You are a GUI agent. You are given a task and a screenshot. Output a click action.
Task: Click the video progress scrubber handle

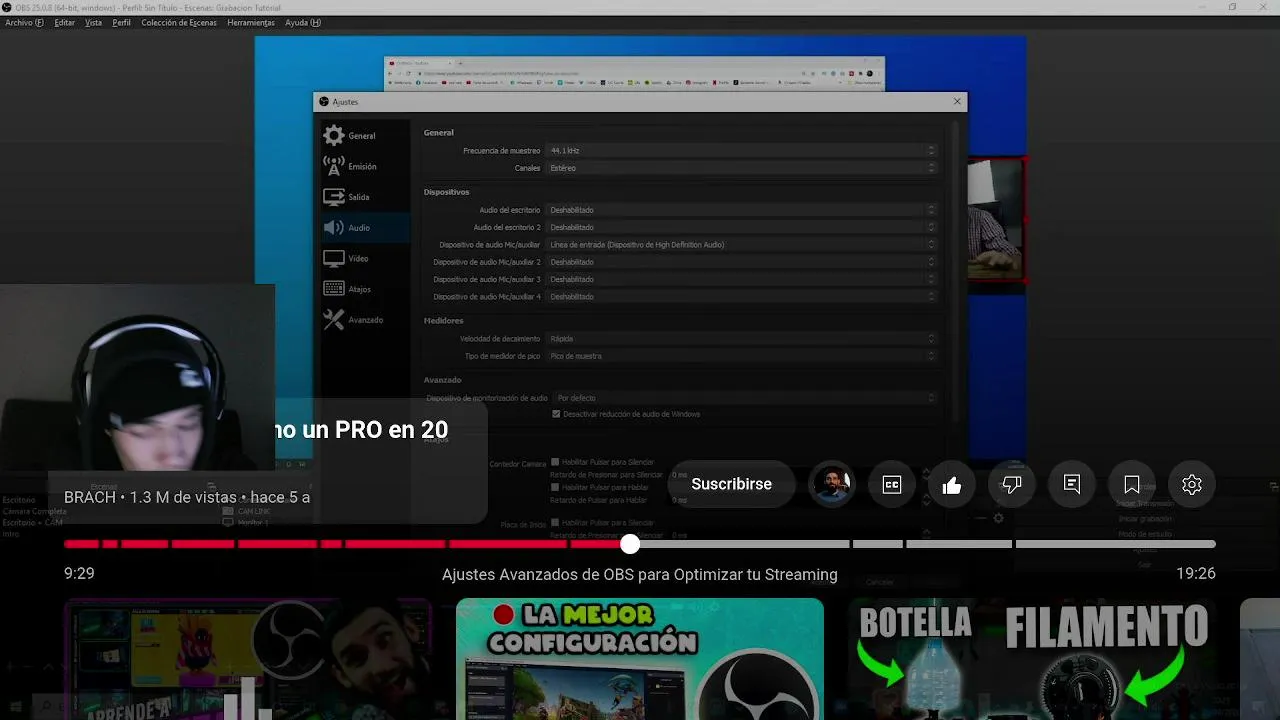coord(629,544)
